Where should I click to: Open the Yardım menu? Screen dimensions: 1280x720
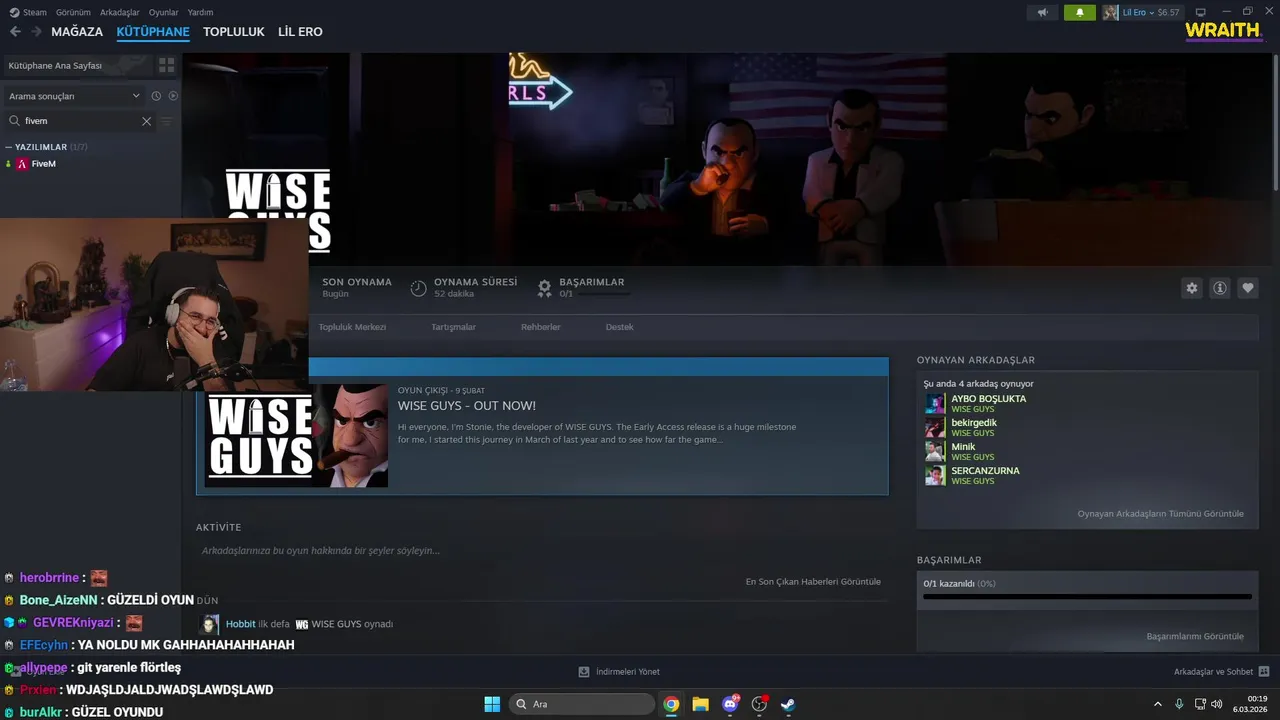[x=200, y=12]
